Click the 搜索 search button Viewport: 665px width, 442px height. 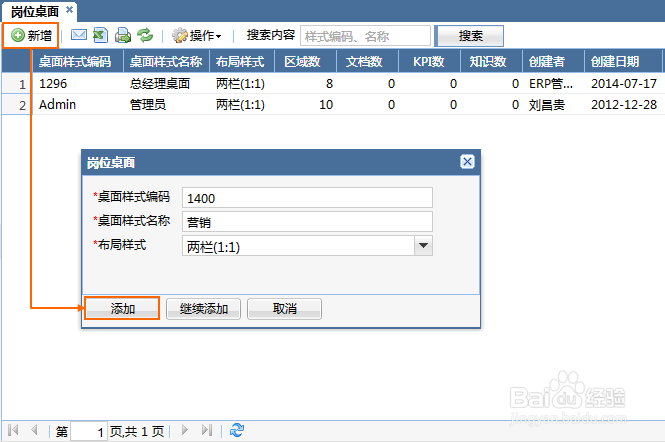point(470,36)
